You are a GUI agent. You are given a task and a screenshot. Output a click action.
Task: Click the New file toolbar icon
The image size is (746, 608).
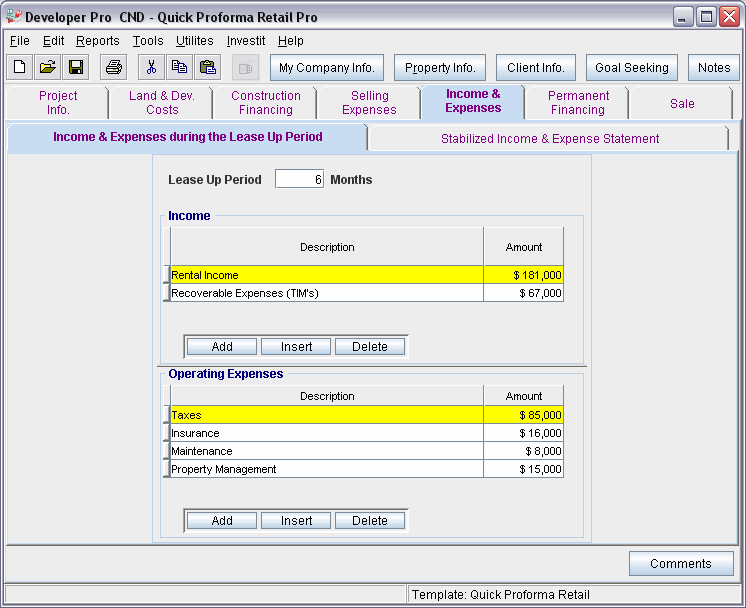click(20, 67)
